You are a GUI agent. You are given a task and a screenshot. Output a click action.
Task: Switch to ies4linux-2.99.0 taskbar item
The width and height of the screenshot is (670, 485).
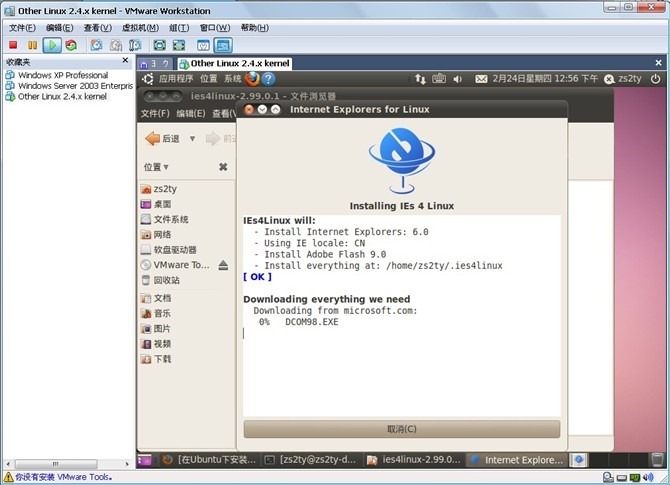tap(414, 460)
